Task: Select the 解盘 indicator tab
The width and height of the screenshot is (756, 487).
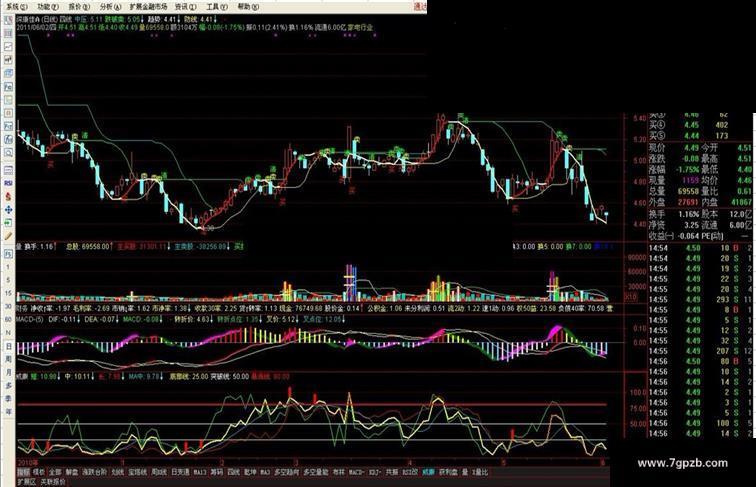Action: (x=72, y=472)
